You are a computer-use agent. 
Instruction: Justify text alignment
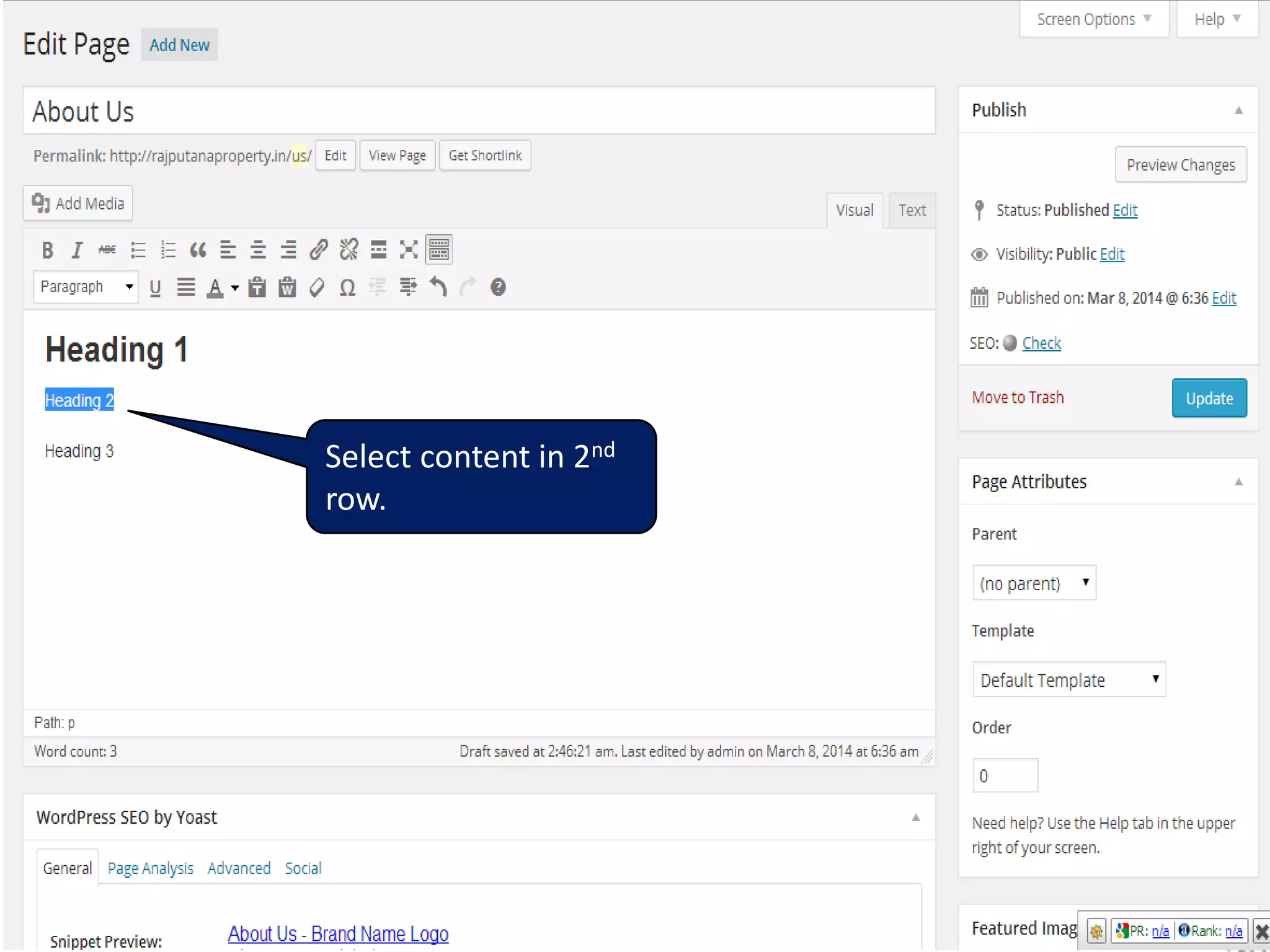[x=186, y=288]
